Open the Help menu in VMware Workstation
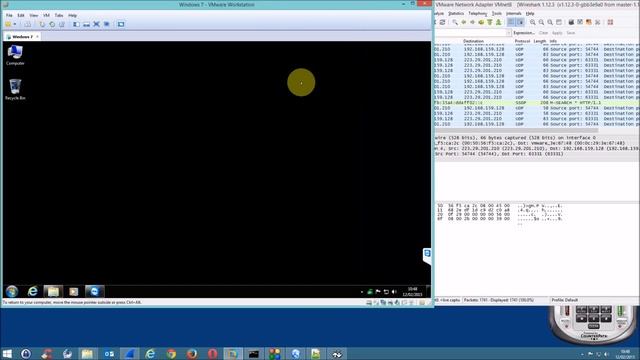The image size is (640, 360). point(72,15)
